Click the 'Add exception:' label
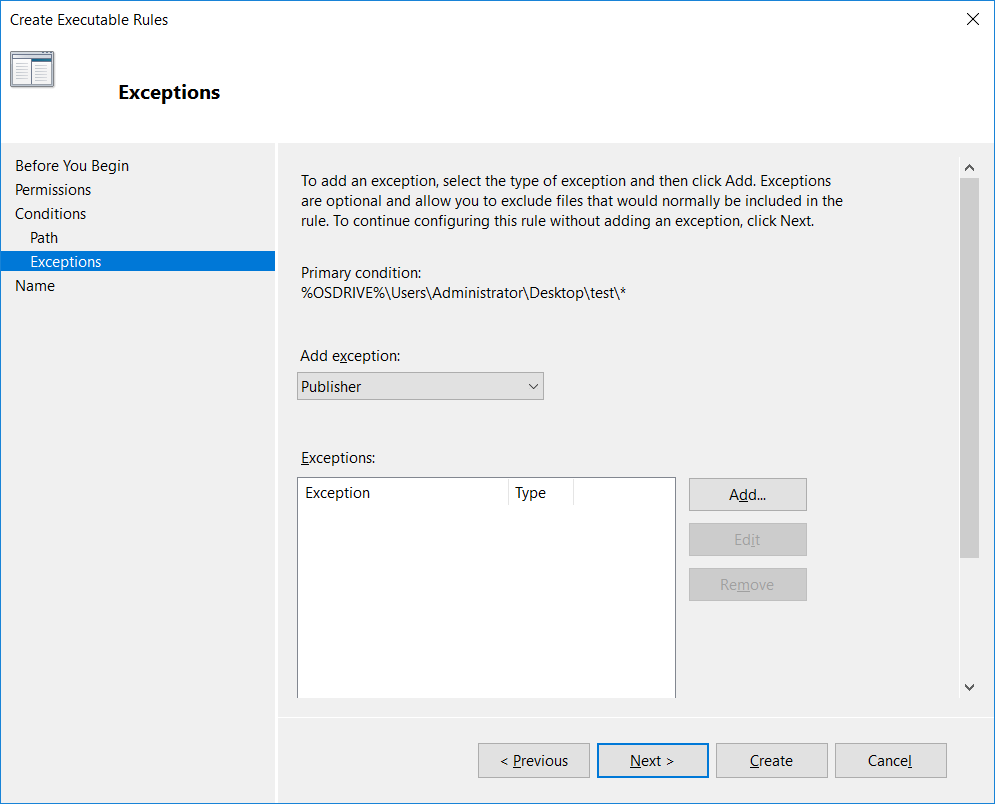This screenshot has height=804, width=995. coord(350,356)
